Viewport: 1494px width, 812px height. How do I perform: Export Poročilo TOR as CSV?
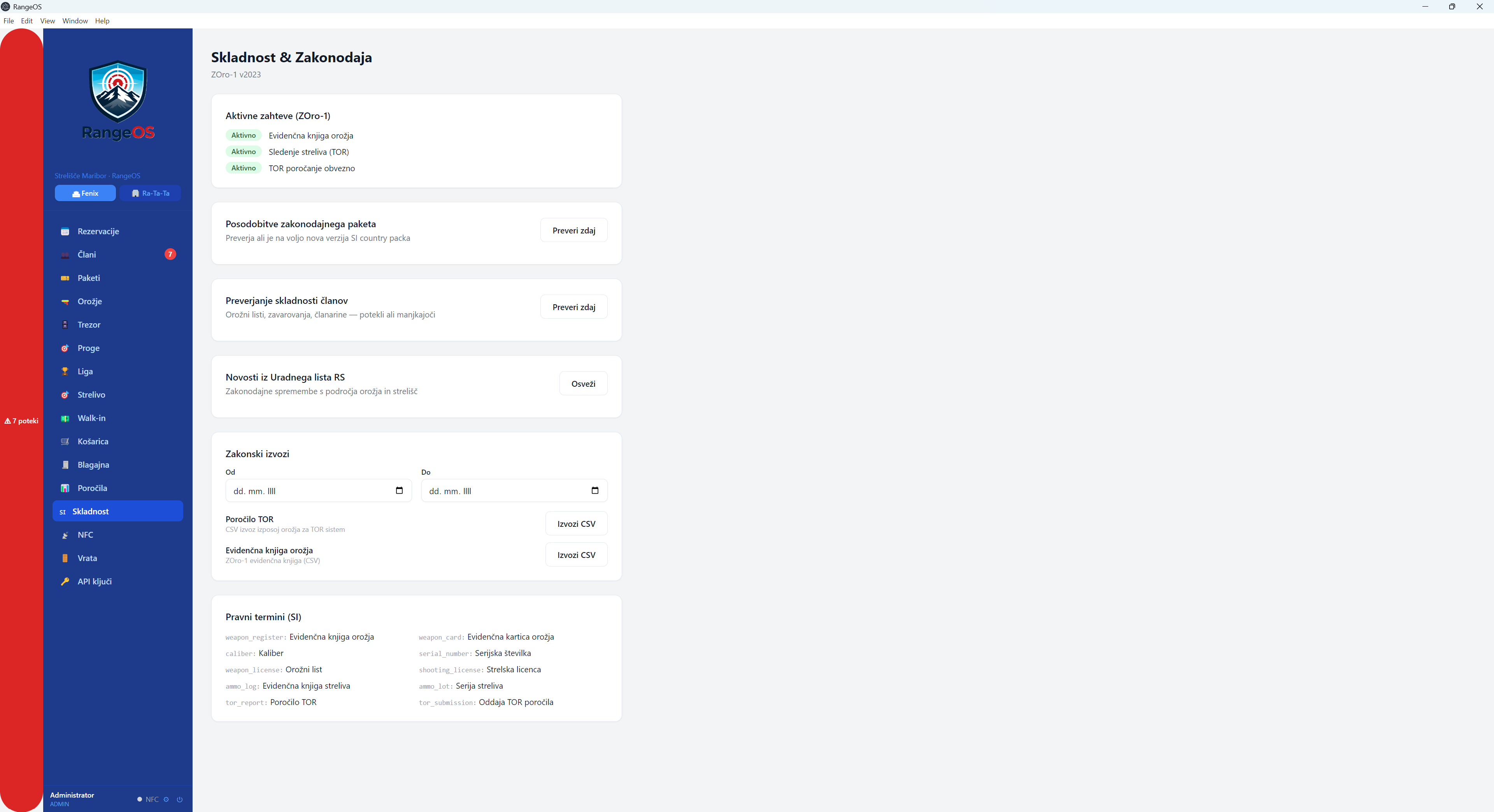click(x=576, y=523)
